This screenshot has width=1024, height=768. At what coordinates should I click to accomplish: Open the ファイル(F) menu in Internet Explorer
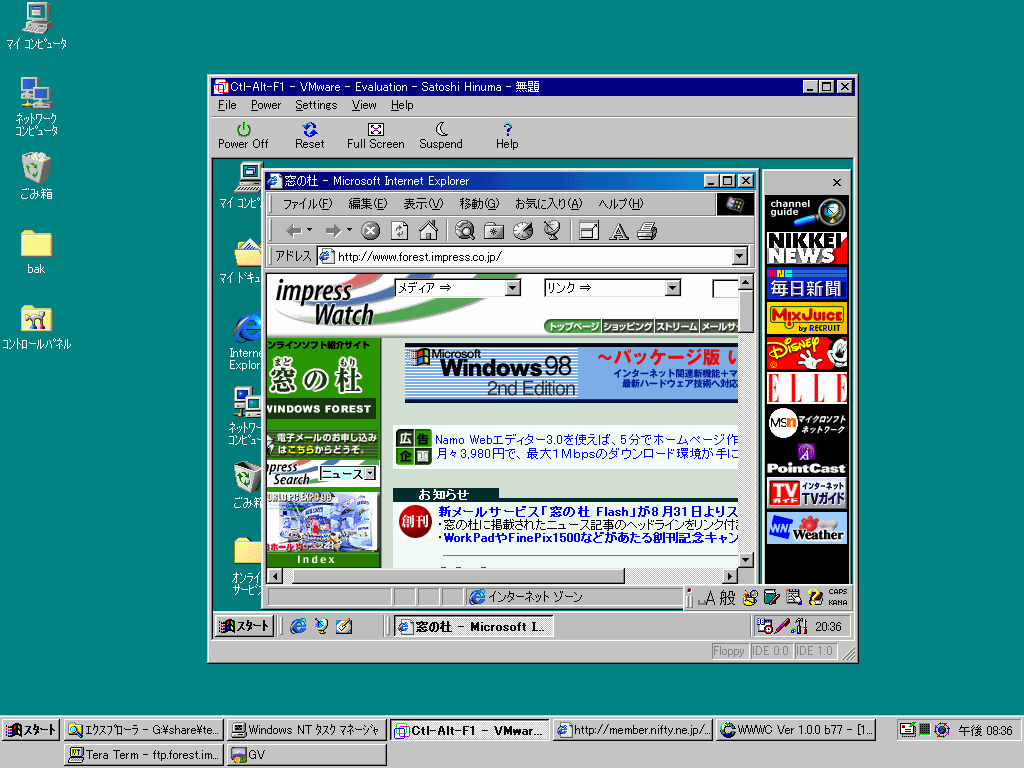307,204
